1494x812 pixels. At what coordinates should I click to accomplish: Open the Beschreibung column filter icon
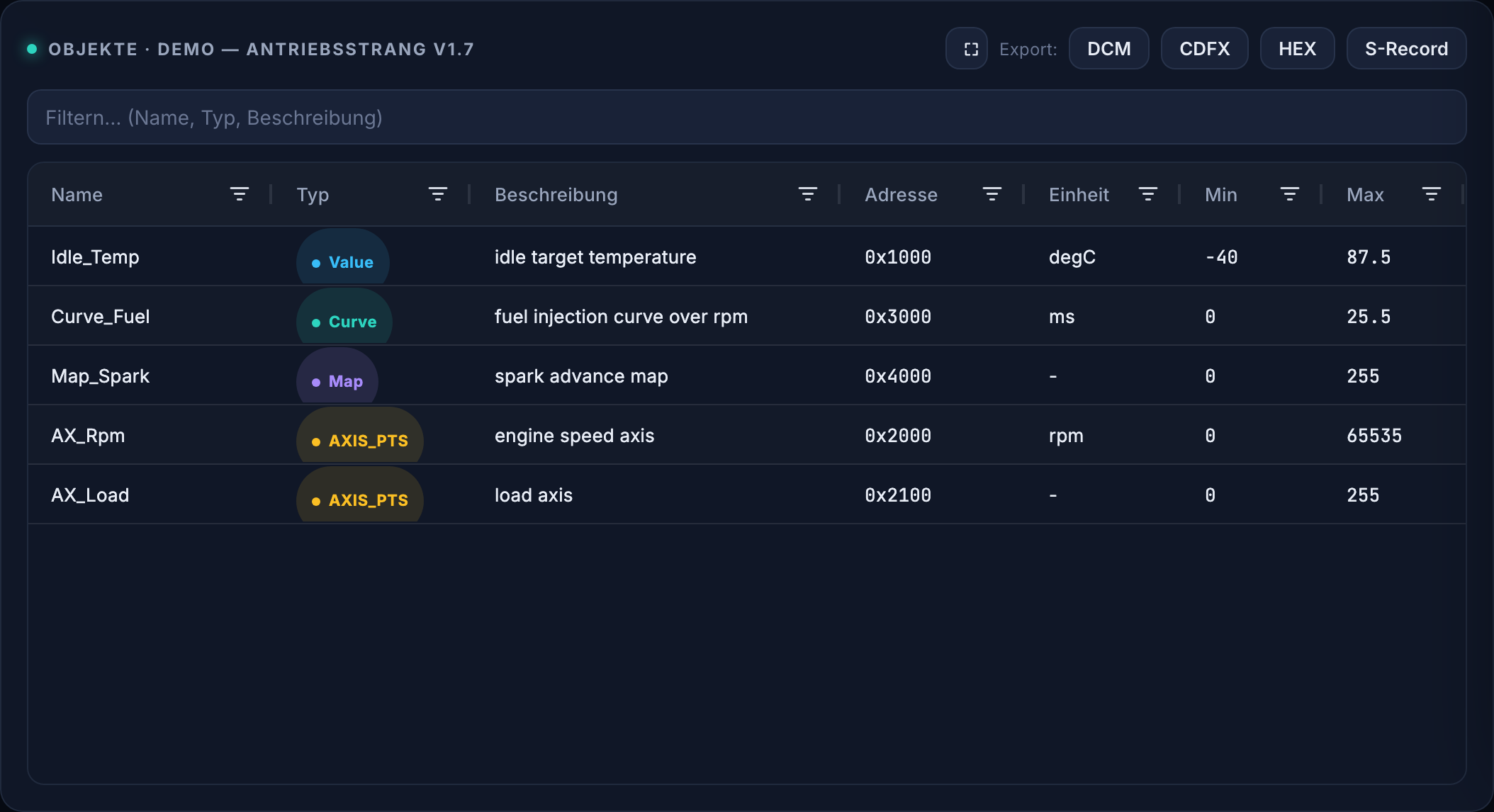tap(808, 194)
